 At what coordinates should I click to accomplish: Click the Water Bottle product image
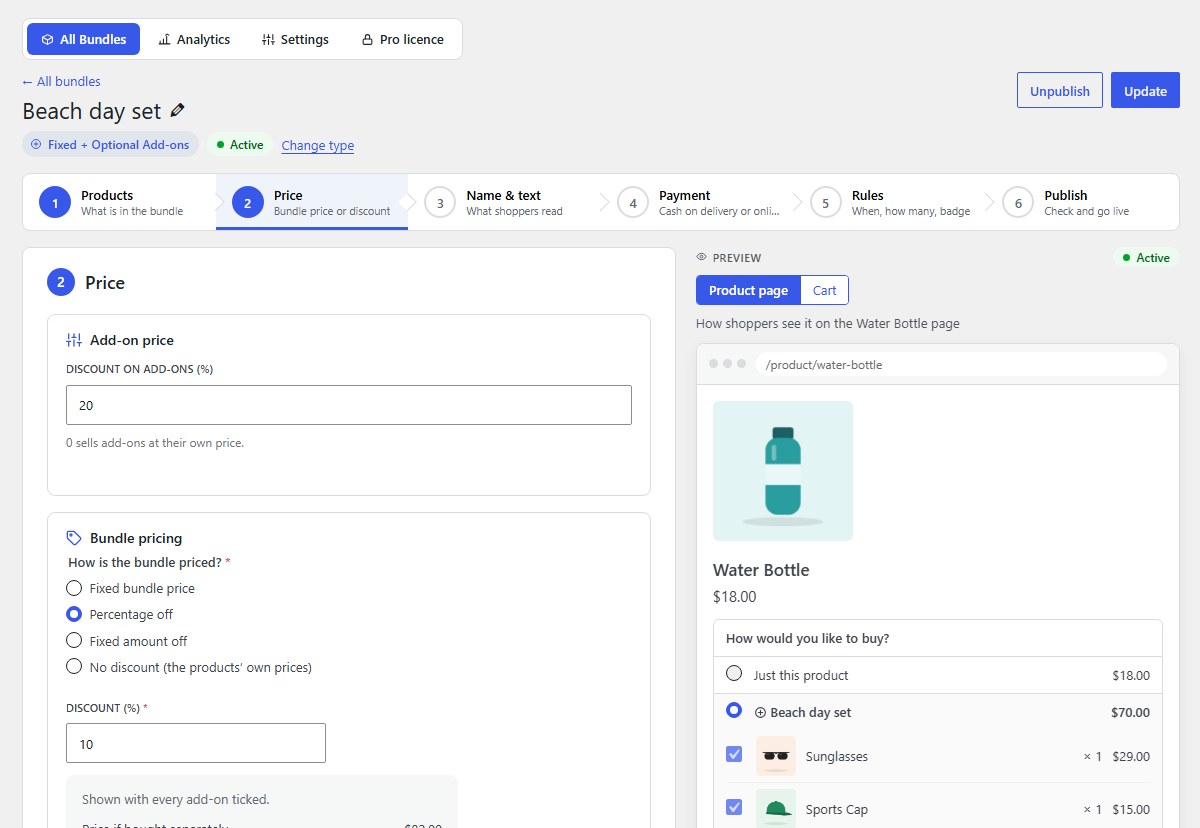click(783, 471)
